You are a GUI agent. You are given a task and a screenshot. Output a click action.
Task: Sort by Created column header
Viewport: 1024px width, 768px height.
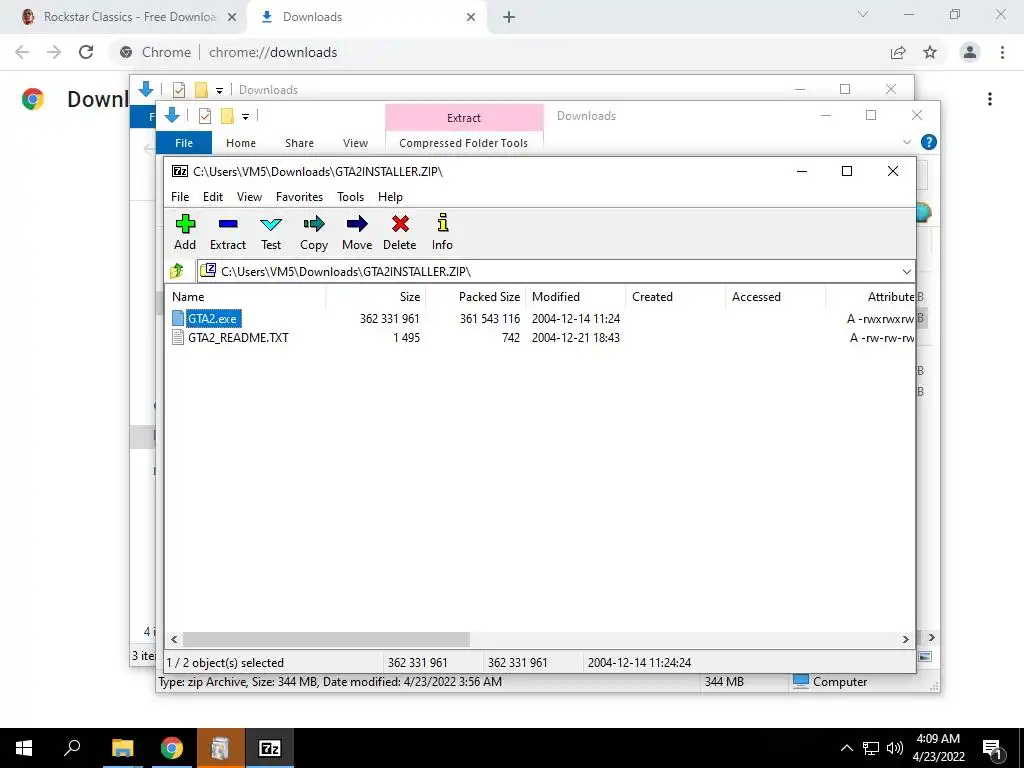point(676,296)
